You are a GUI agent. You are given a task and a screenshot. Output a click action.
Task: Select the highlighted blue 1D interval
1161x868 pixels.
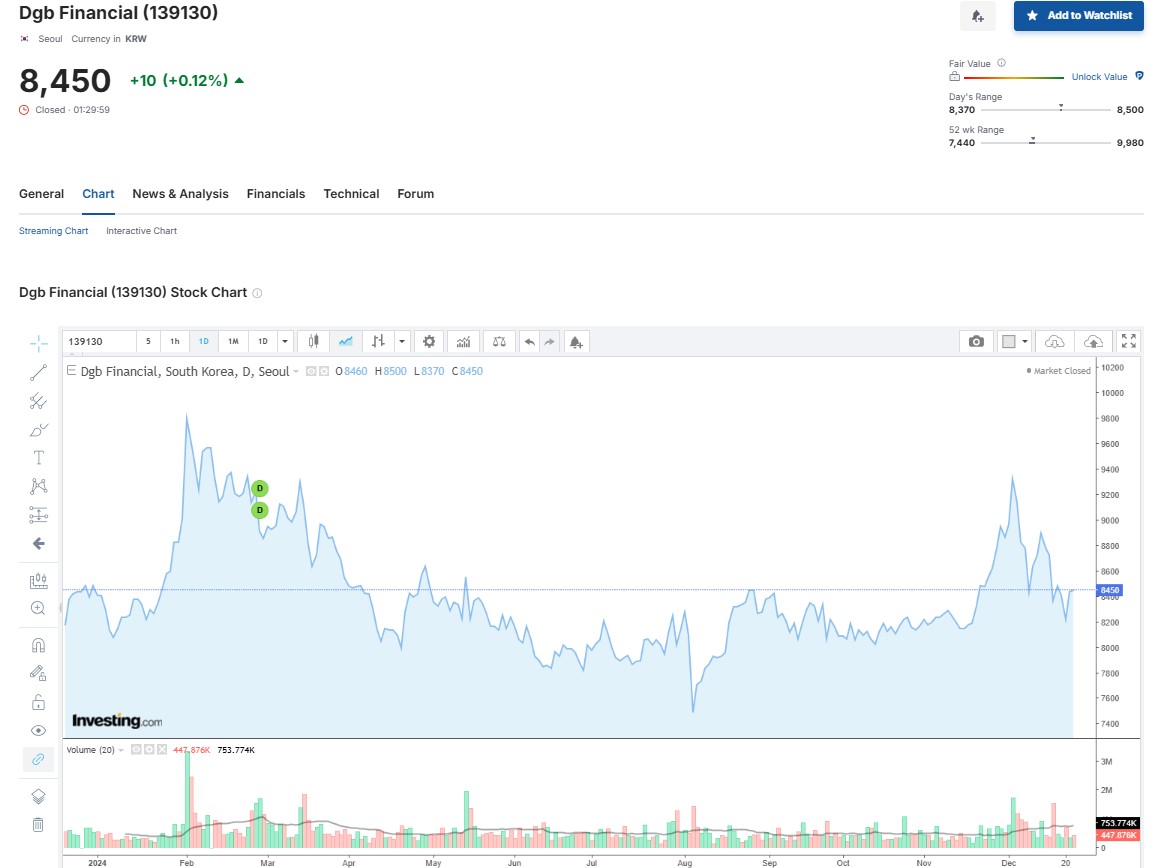(x=204, y=341)
